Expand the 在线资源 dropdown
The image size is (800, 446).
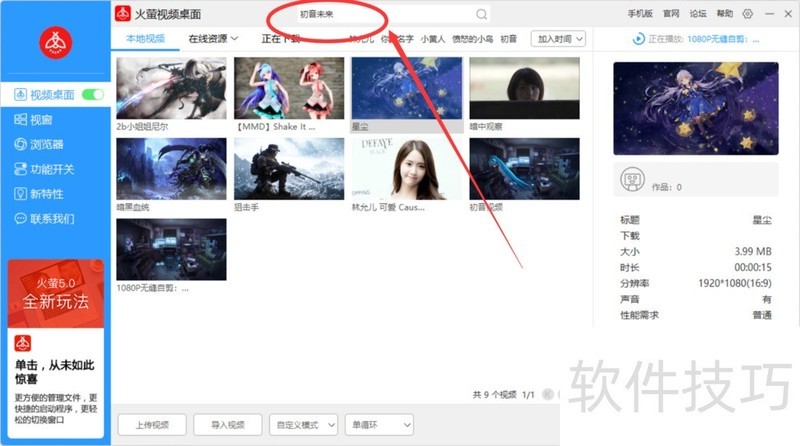213,38
